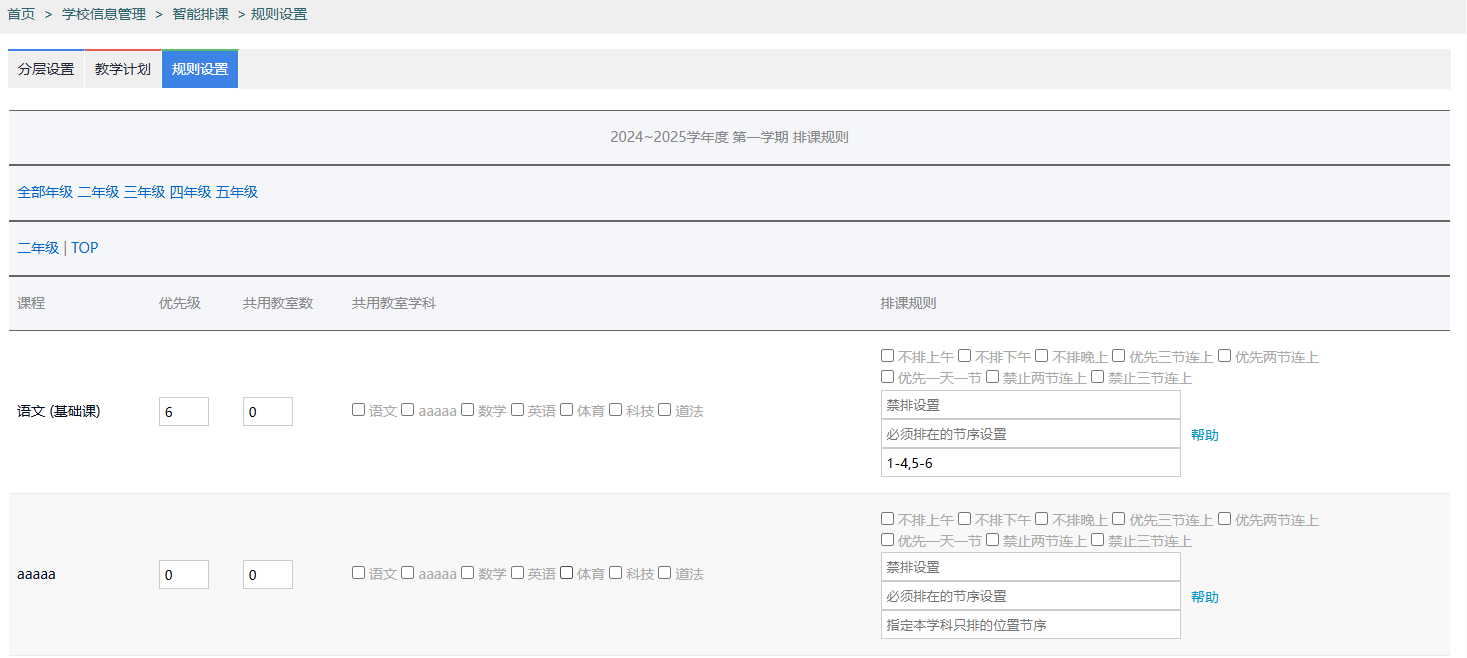
Task: Check 优先两节连上 in the 语文 row
Action: pyautogui.click(x=1225, y=356)
